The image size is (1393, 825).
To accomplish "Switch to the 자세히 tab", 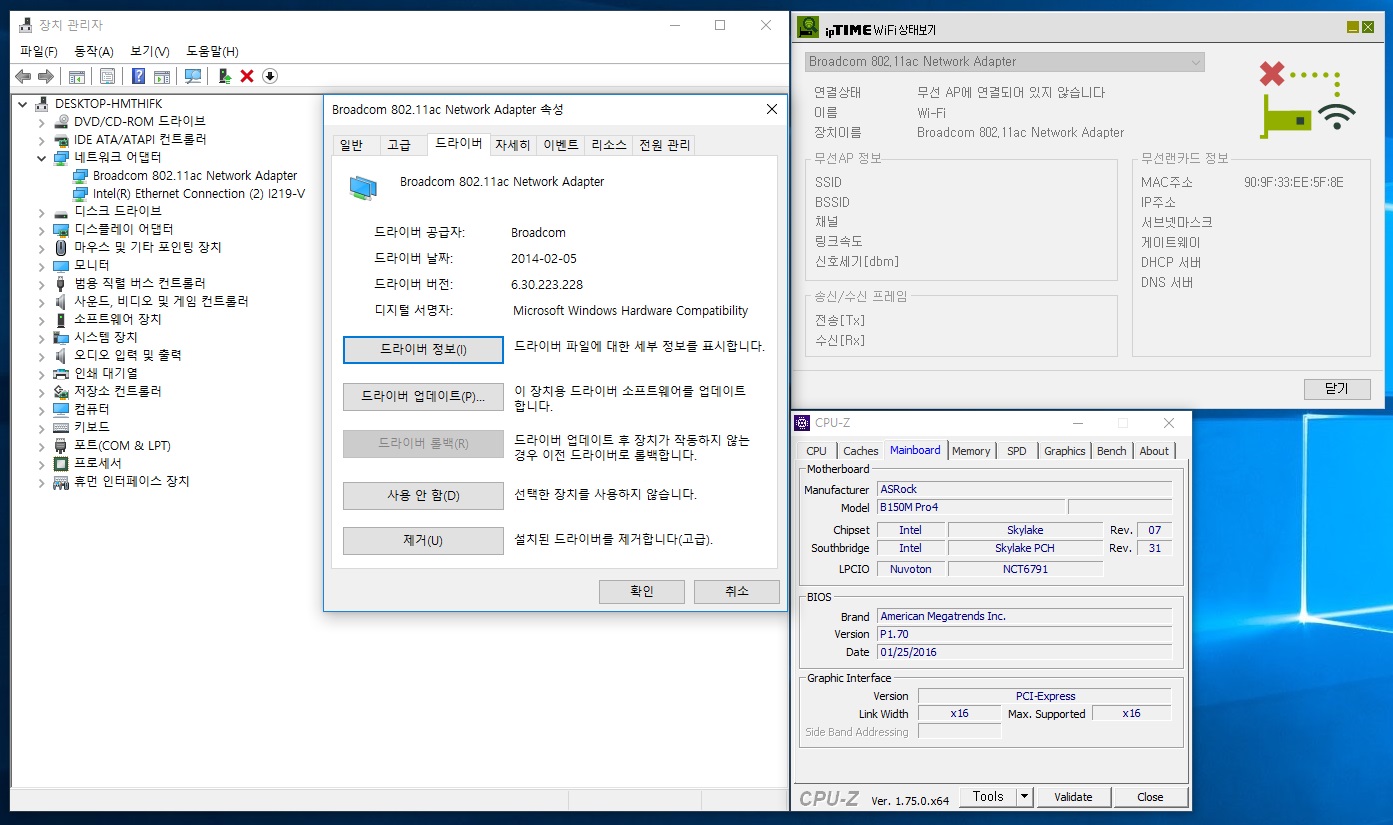I will [x=513, y=145].
